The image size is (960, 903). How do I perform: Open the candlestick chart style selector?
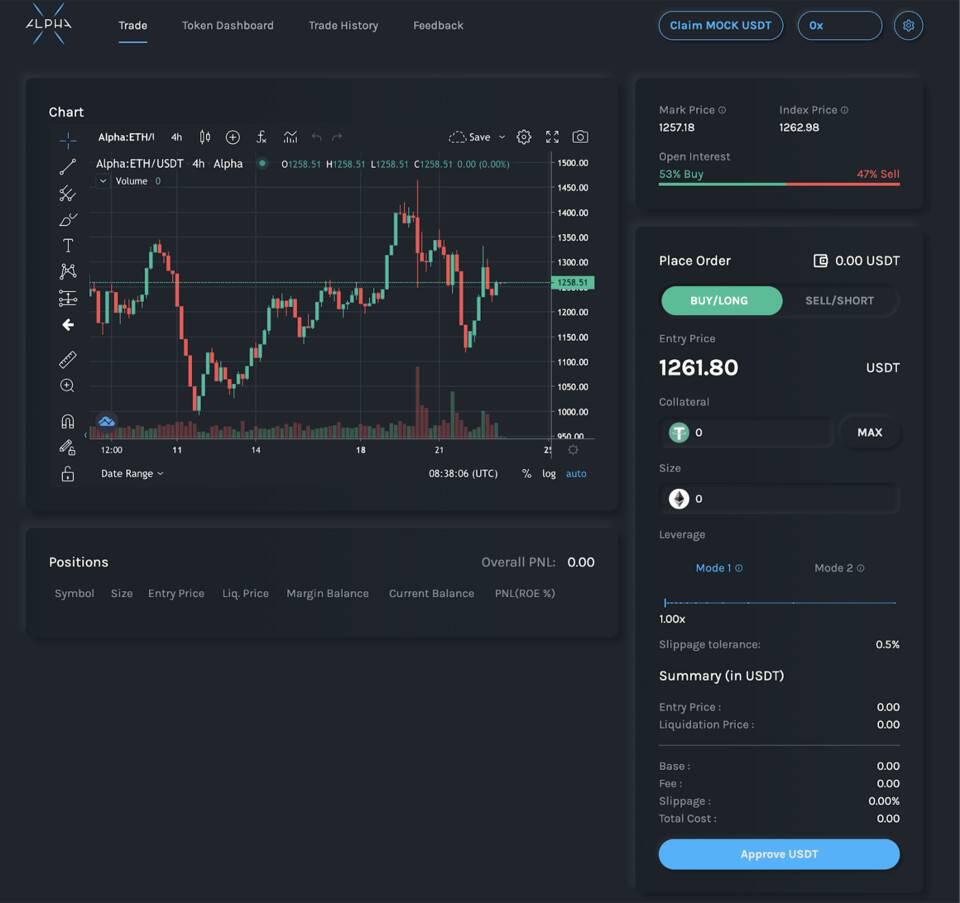click(x=205, y=137)
